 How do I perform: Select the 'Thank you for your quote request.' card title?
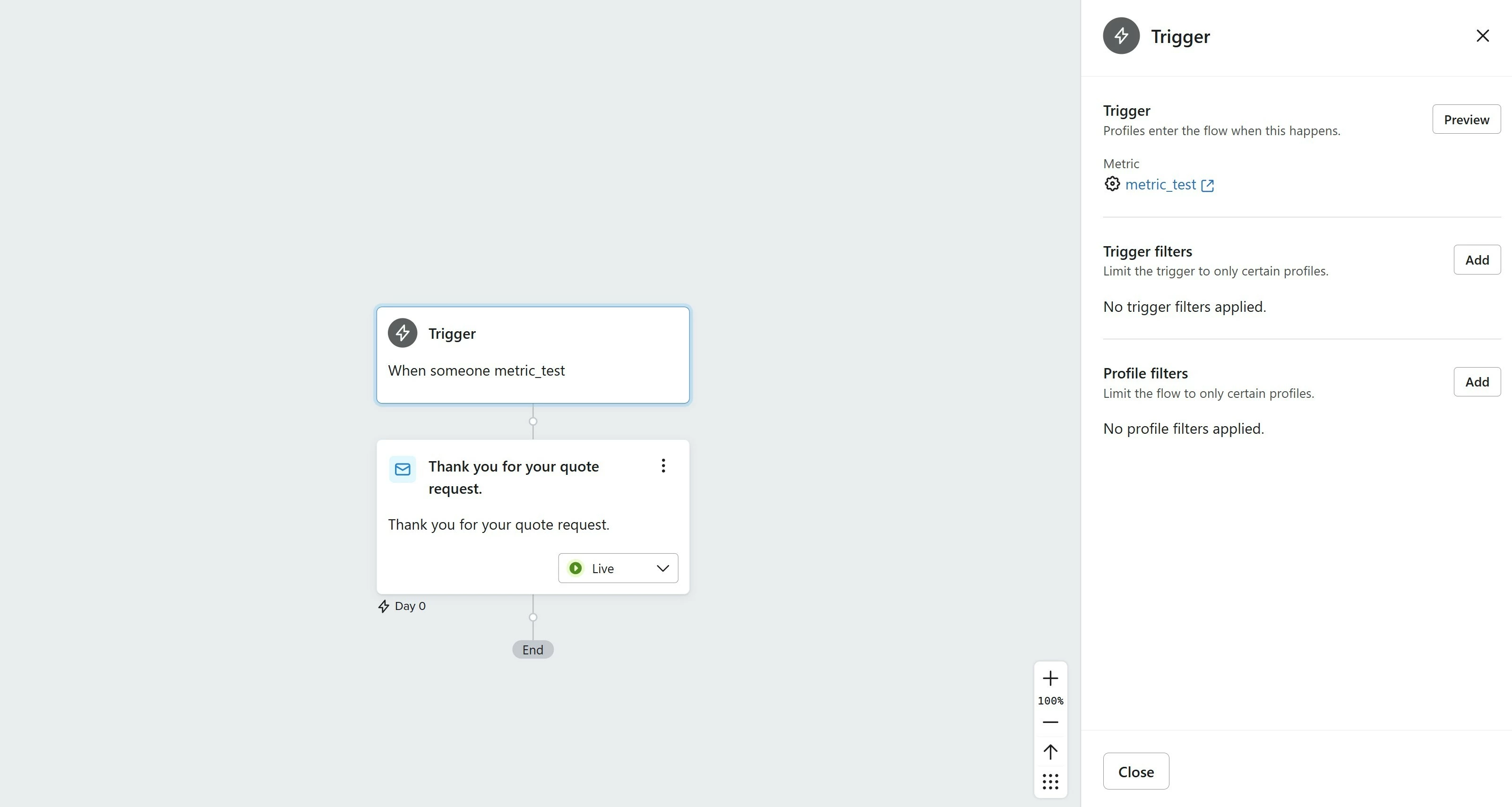(514, 477)
